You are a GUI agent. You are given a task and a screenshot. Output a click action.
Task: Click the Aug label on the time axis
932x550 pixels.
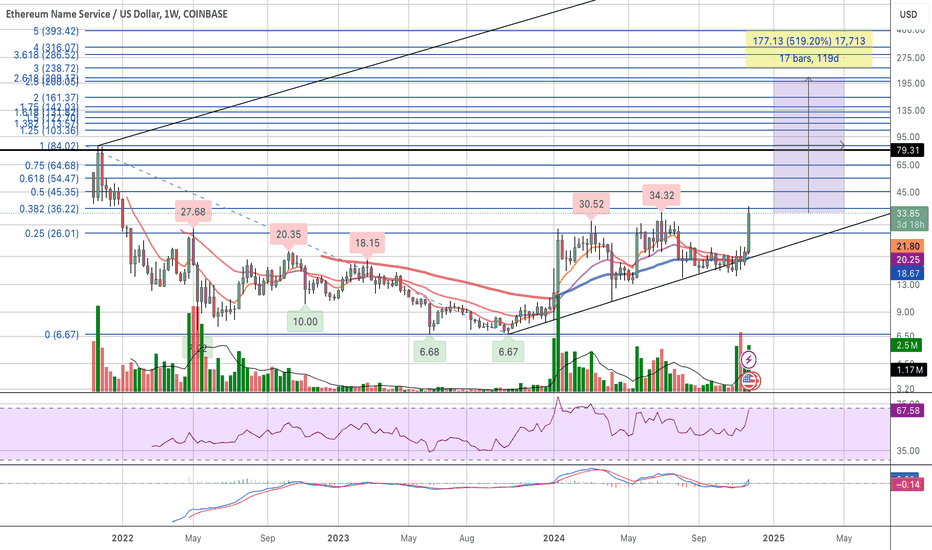tap(467, 538)
